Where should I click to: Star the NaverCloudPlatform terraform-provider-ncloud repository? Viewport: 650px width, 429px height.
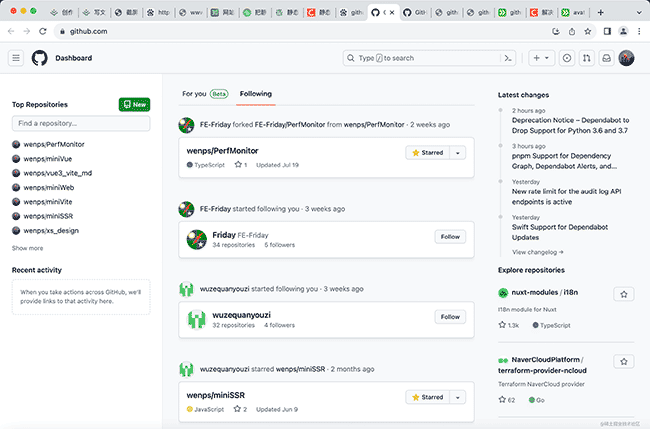pyautogui.click(x=623, y=362)
